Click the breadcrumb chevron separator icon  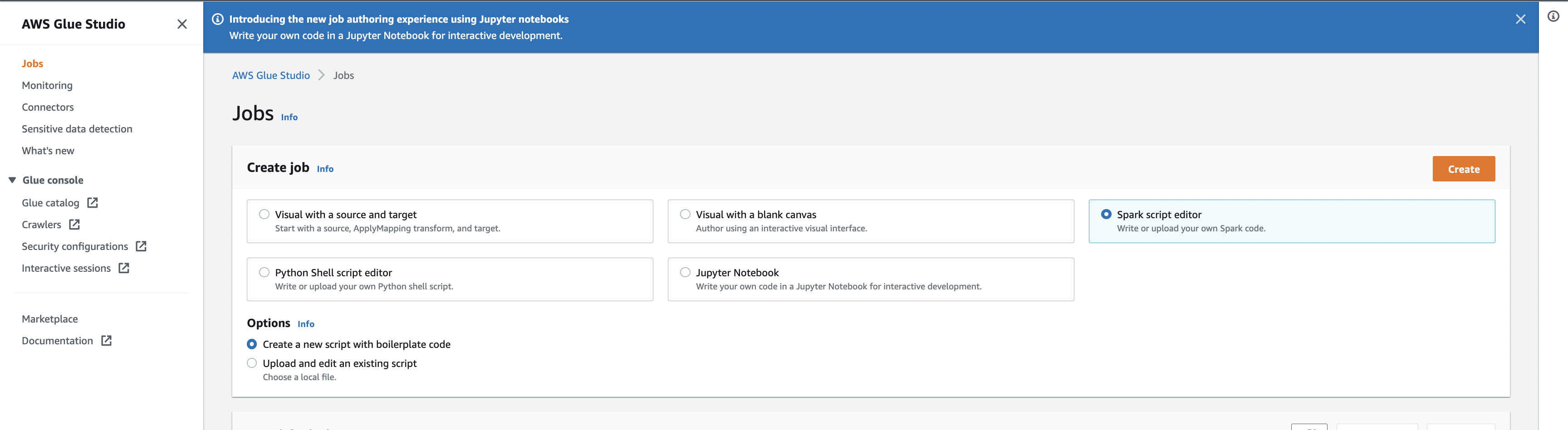tap(321, 75)
